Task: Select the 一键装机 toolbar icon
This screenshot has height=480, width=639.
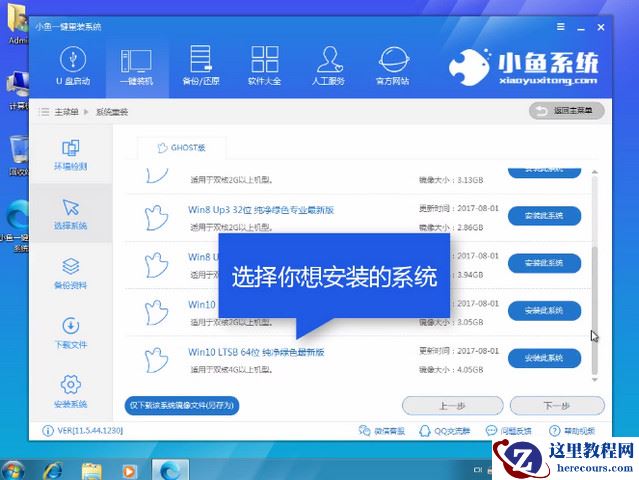Action: click(137, 67)
